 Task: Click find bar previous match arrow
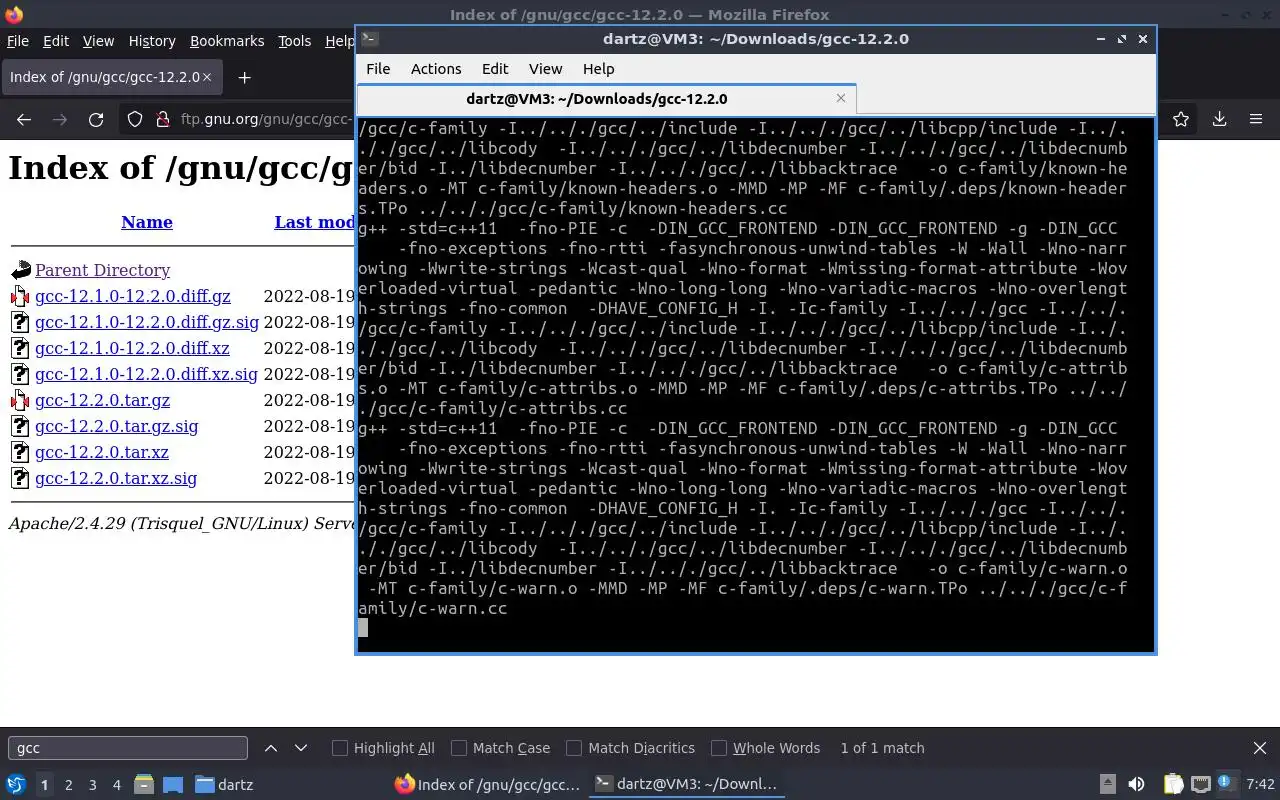271,748
